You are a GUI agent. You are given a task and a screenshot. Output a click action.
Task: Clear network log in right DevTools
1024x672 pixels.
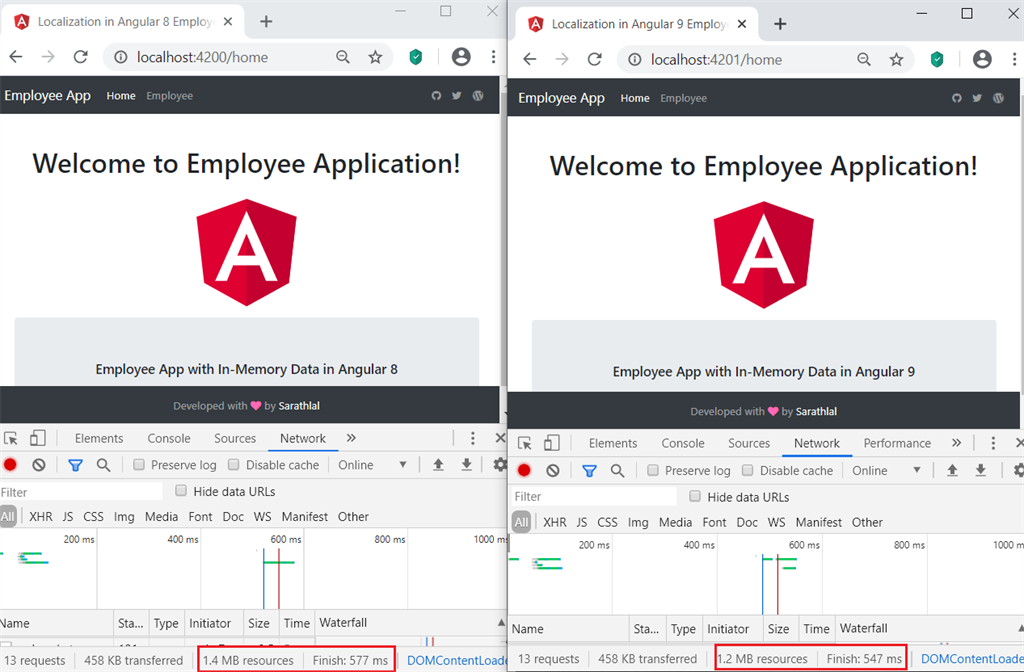click(x=553, y=470)
